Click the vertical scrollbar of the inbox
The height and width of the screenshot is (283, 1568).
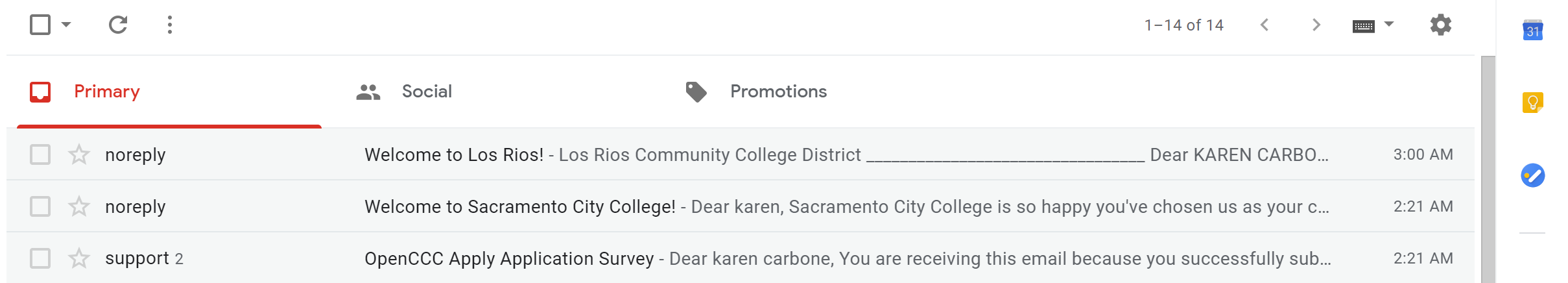[x=1488, y=169]
